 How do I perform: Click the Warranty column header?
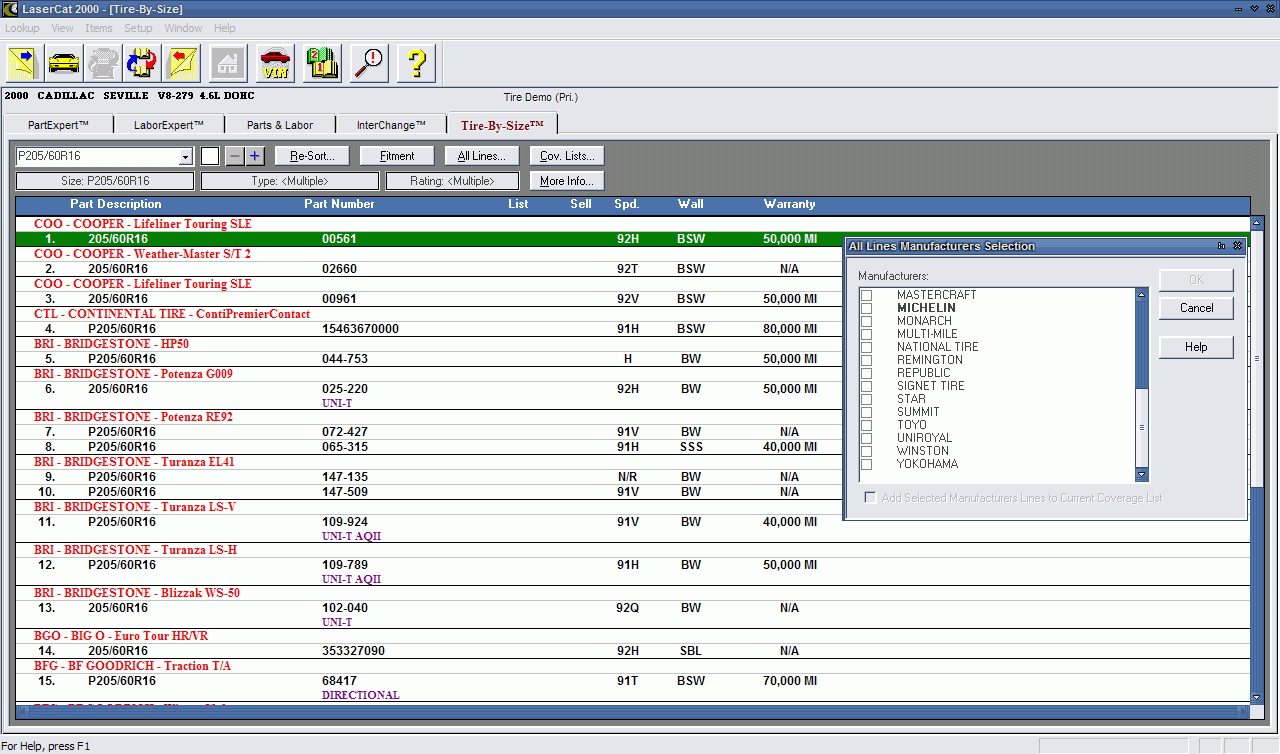pos(789,204)
